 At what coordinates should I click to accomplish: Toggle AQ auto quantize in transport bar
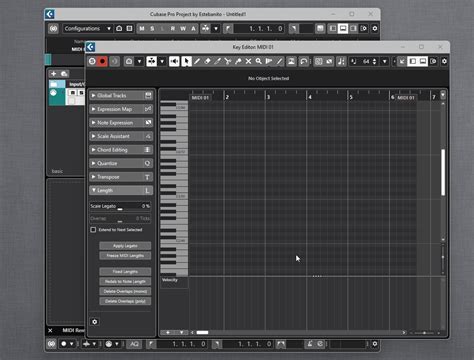tap(134, 344)
